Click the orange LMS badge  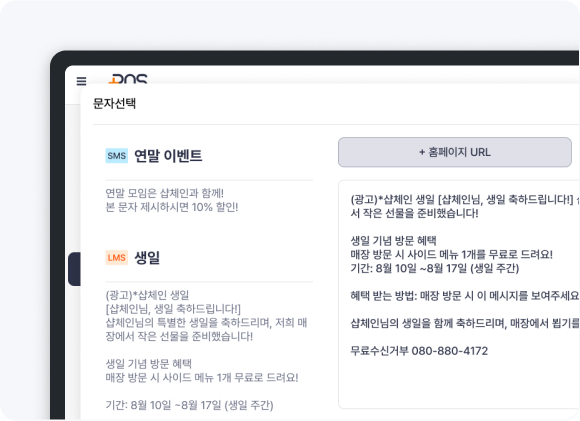point(117,257)
